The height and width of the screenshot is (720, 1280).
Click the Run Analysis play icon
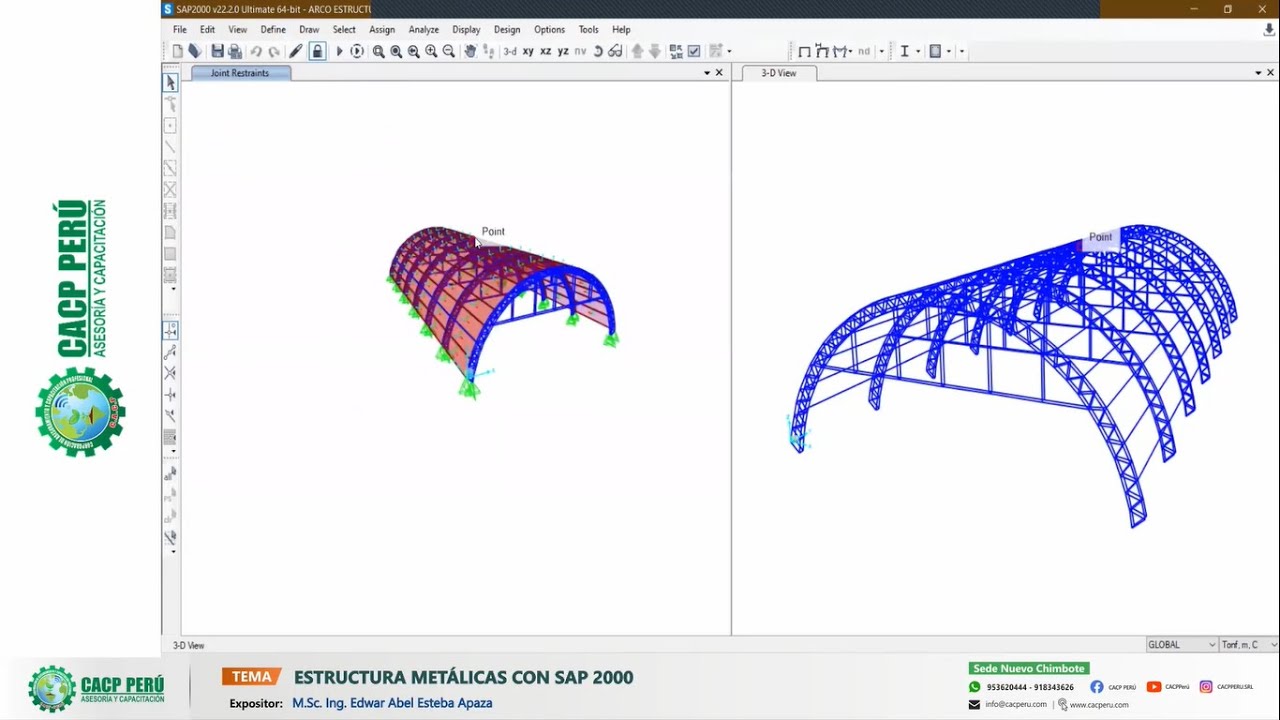pyautogui.click(x=339, y=51)
